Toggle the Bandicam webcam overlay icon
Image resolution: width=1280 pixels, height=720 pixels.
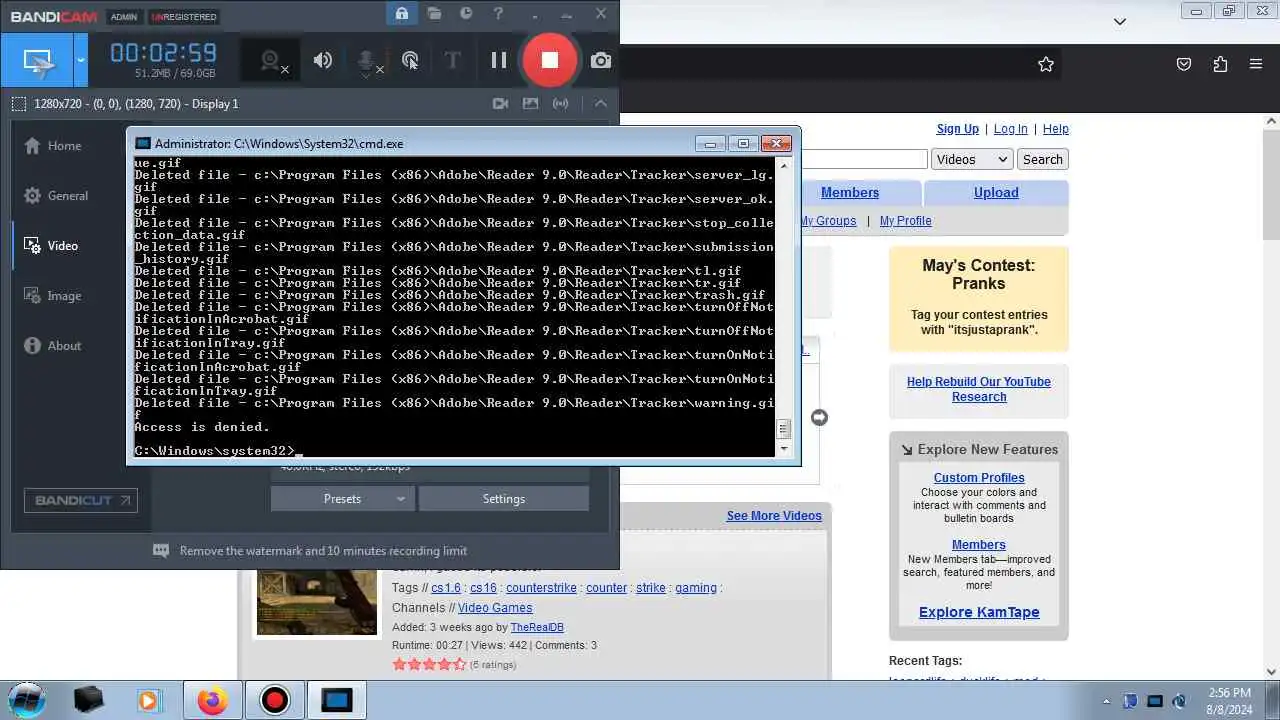[271, 61]
